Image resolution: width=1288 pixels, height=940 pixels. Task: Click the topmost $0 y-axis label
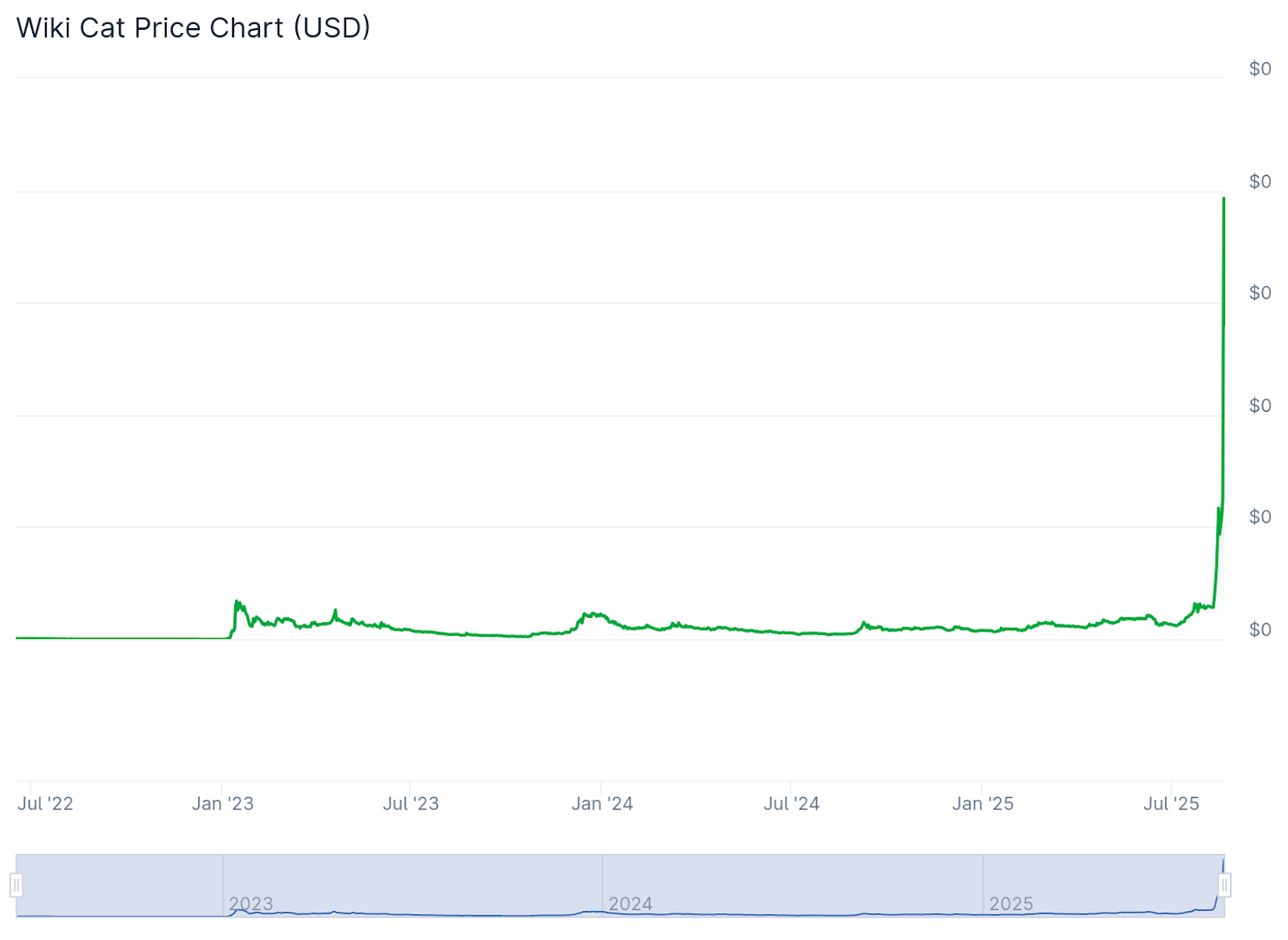click(1260, 69)
